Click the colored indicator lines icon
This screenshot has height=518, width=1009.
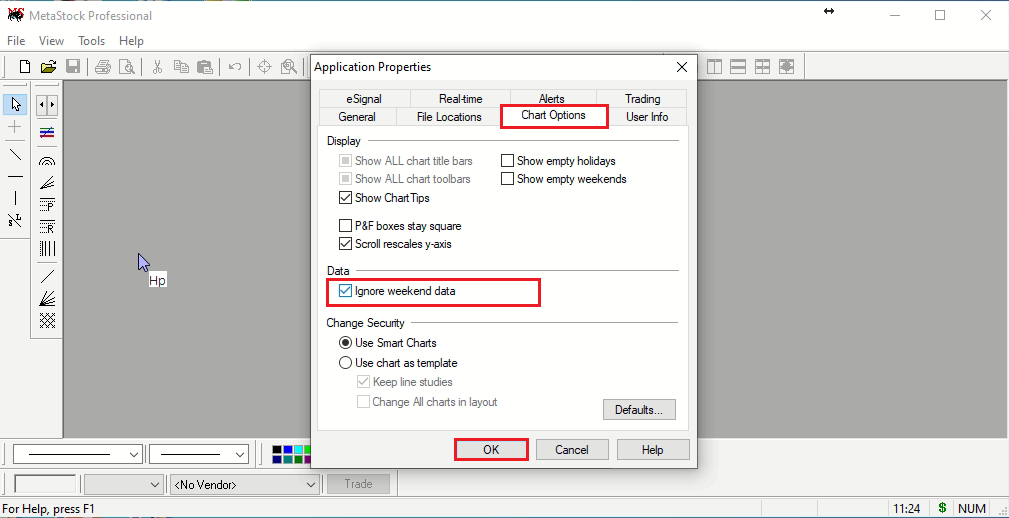pos(47,133)
